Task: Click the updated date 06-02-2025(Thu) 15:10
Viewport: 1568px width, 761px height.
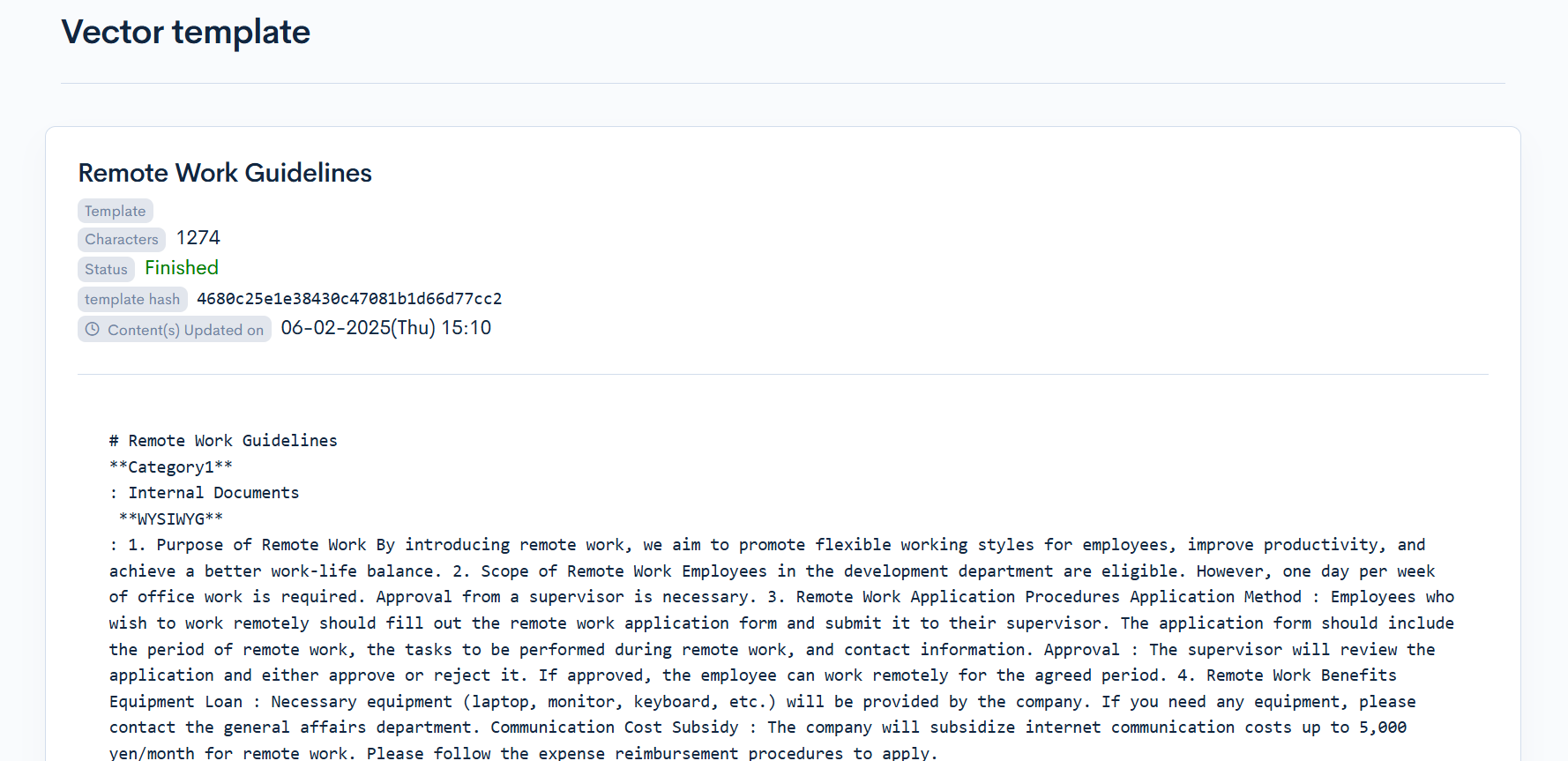Action: point(386,328)
